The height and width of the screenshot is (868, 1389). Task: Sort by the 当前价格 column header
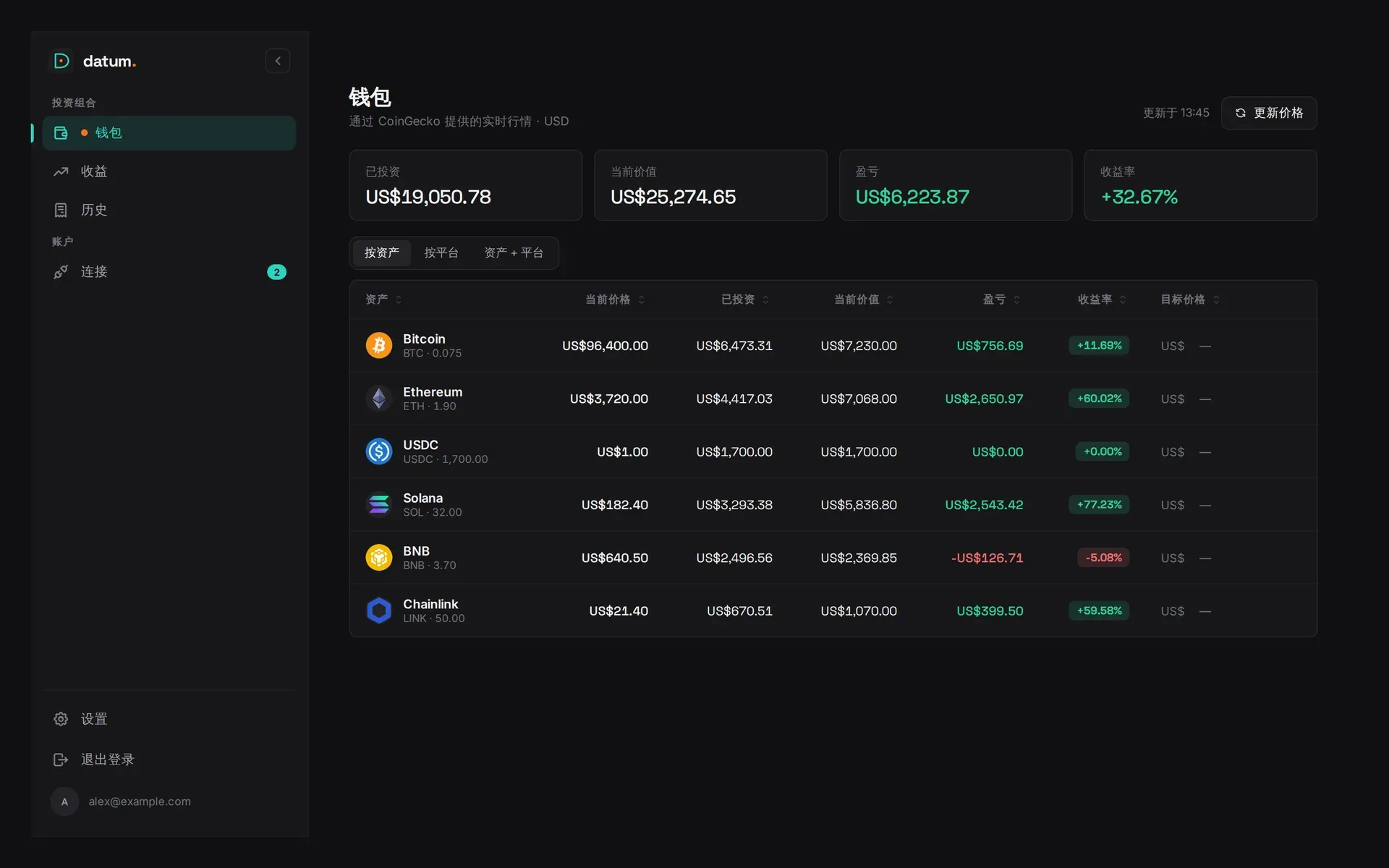[615, 299]
